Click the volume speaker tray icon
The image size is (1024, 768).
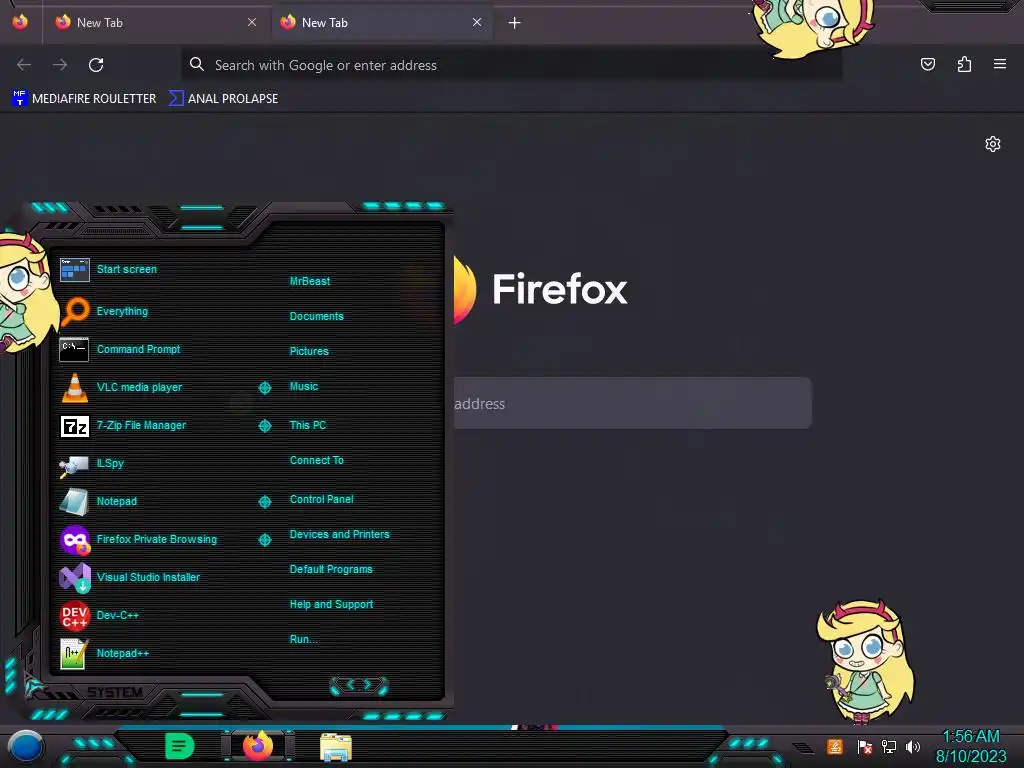[912, 746]
